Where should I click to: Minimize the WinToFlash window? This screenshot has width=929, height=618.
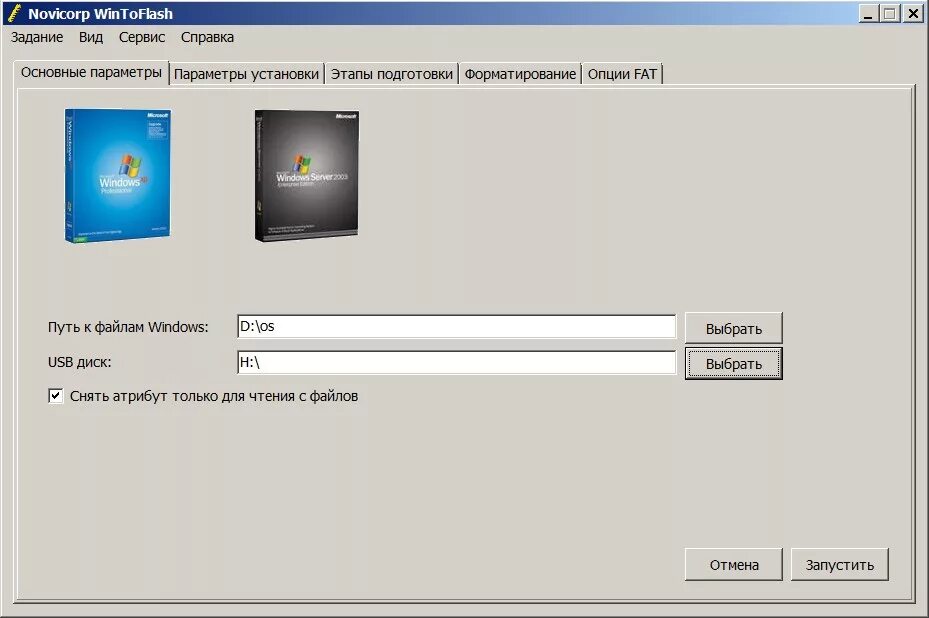pos(869,14)
